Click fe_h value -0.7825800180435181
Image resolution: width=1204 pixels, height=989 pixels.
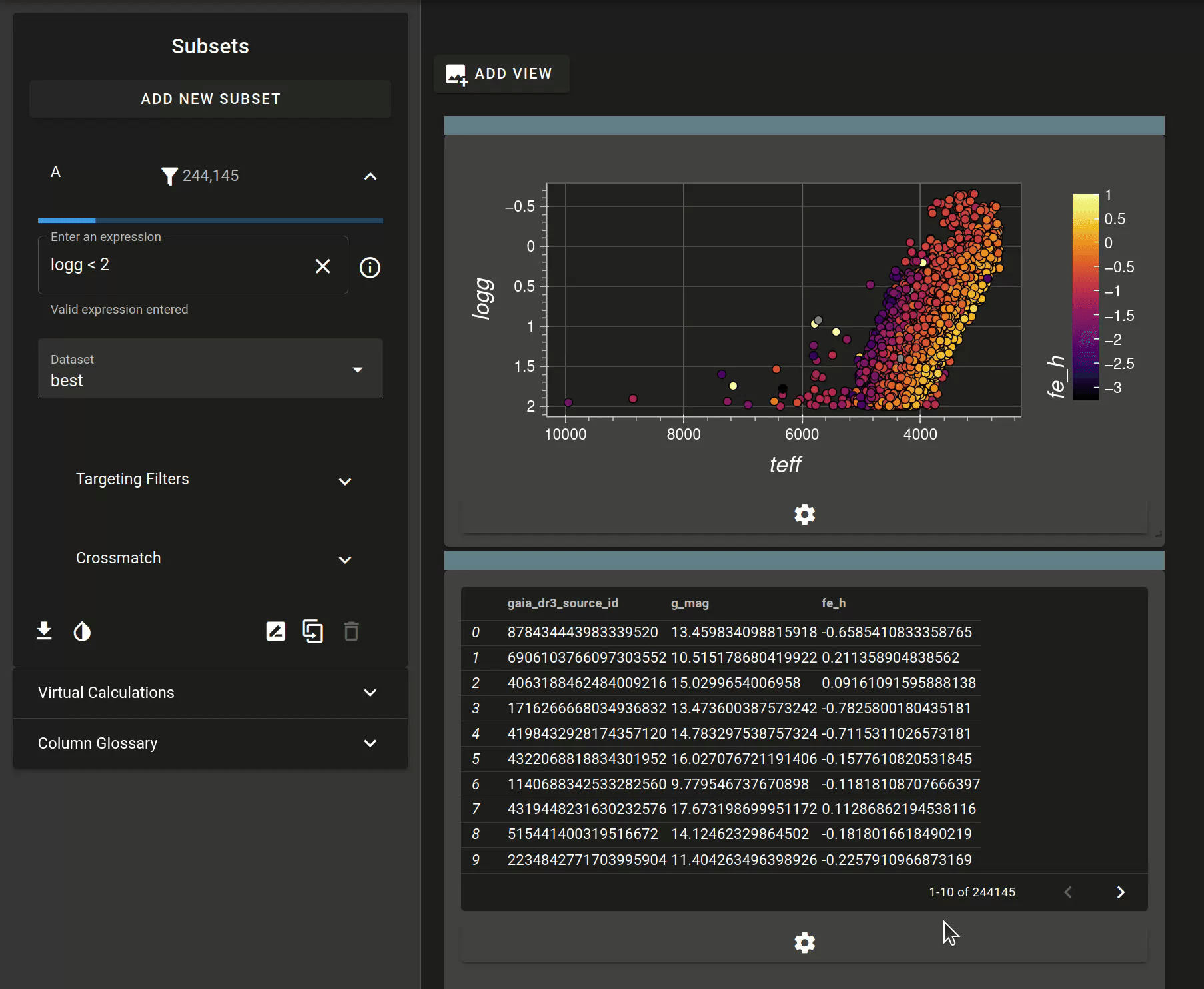click(896, 709)
